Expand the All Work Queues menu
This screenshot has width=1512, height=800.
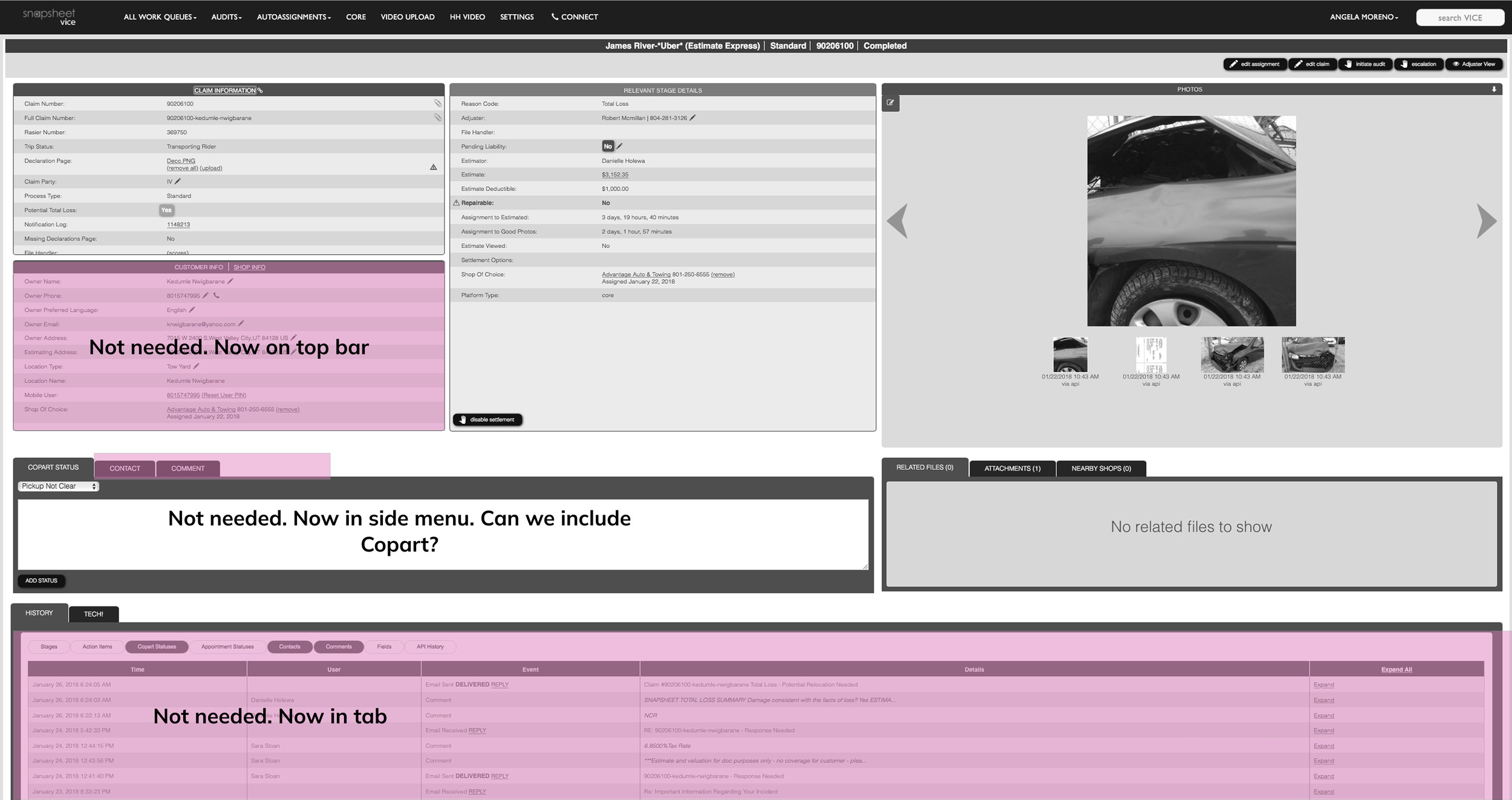(160, 17)
